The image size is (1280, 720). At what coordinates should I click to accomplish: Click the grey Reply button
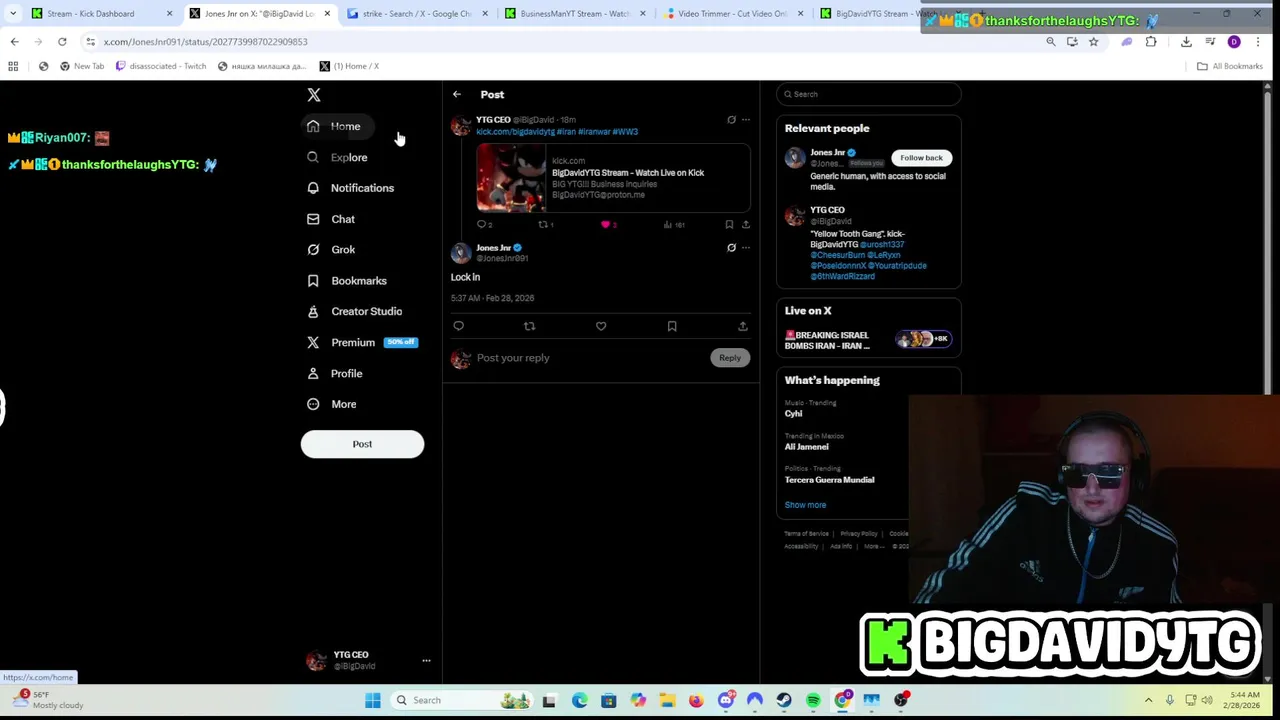[730, 358]
